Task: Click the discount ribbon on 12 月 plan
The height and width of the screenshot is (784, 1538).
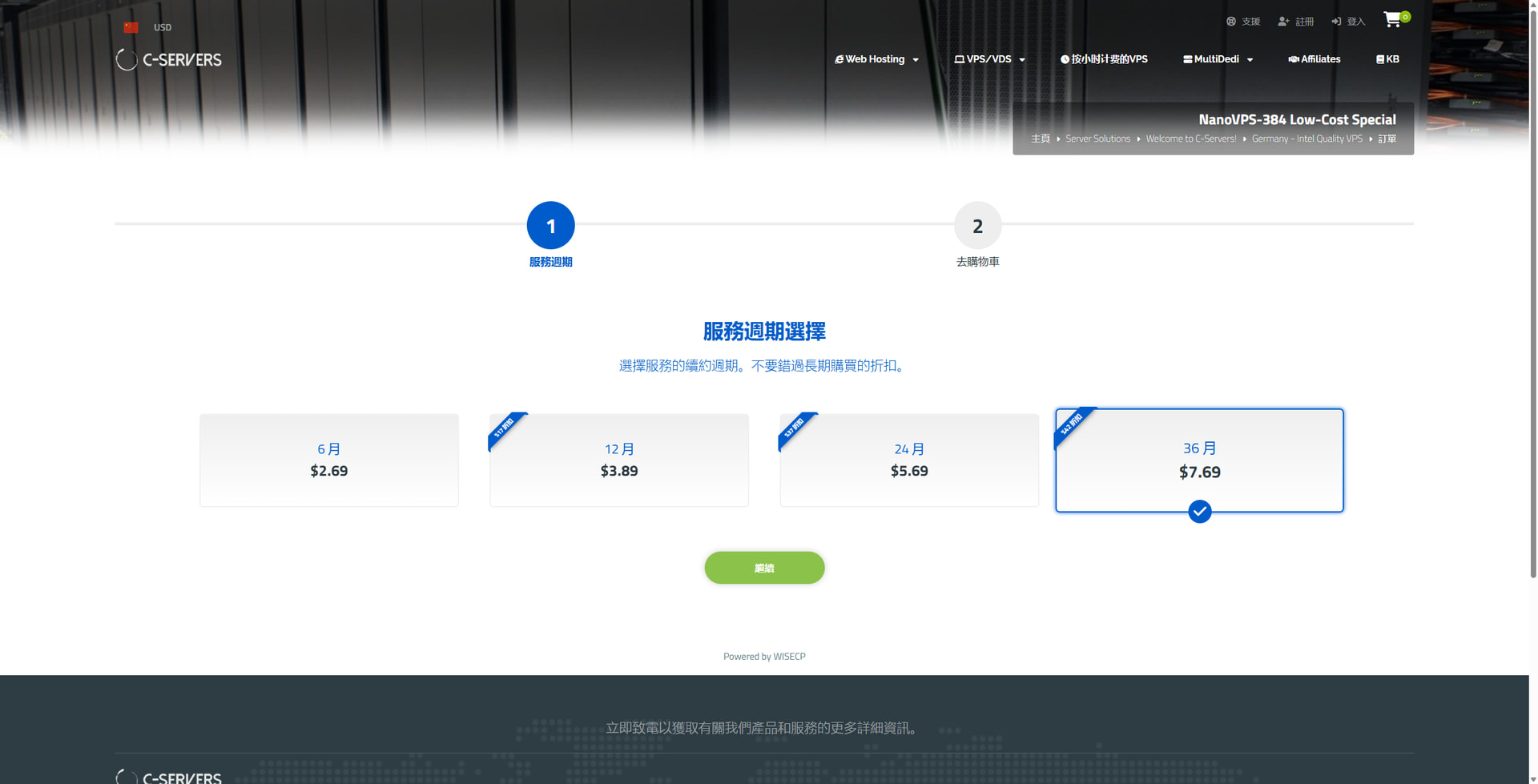Action: 505,428
